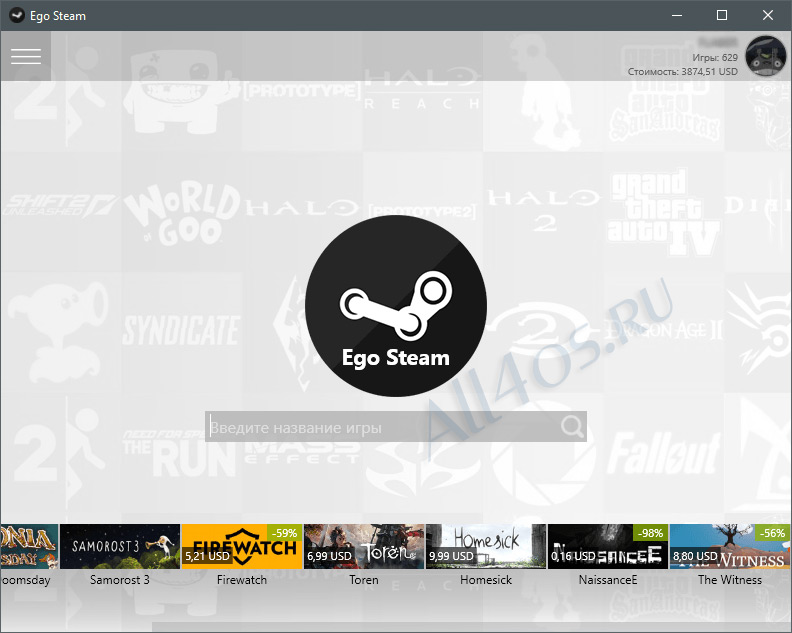Click the 5,21 USD price tag
The image size is (792, 633).
(x=207, y=556)
